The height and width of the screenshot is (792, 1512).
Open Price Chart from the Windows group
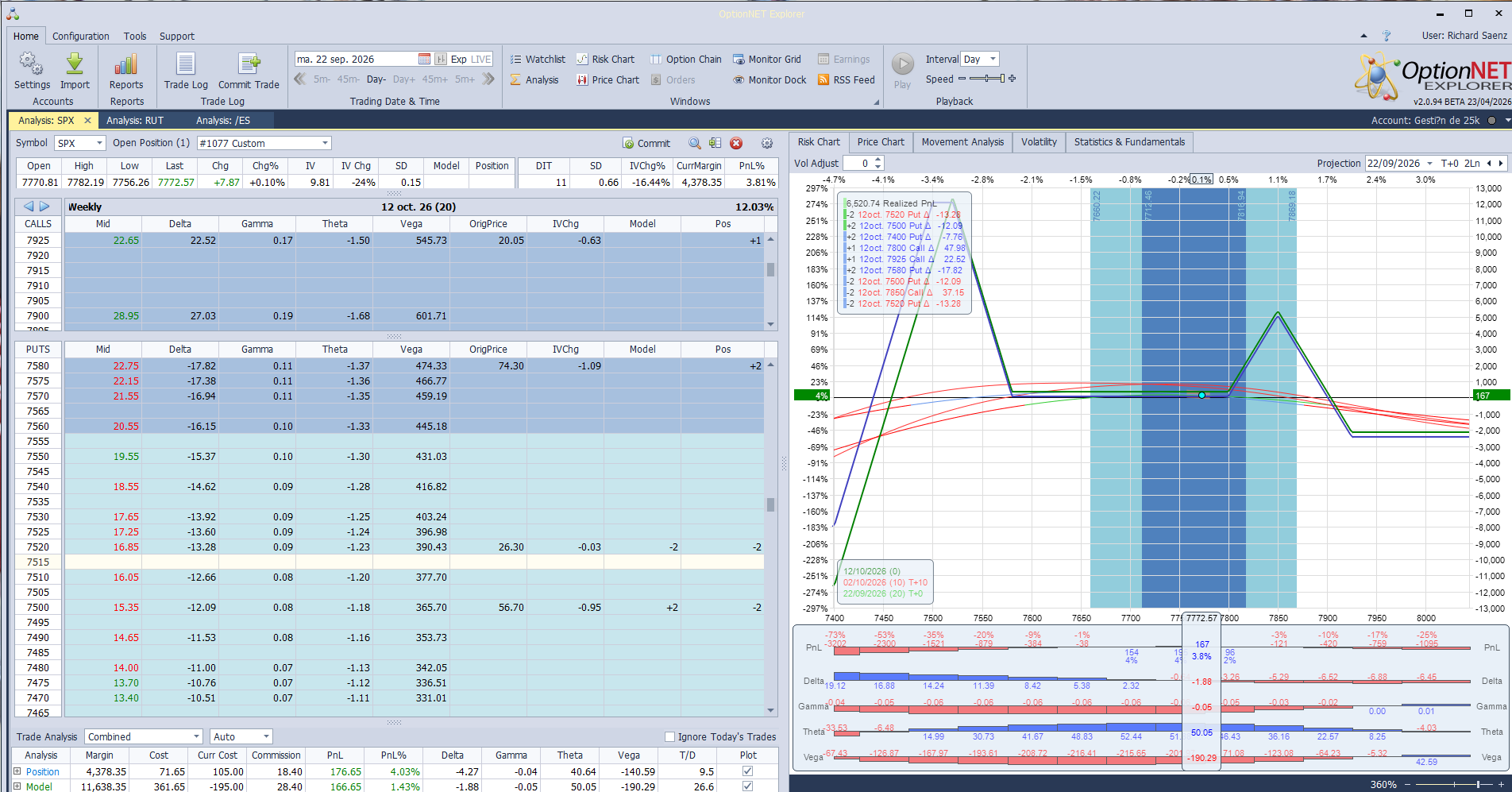click(607, 79)
